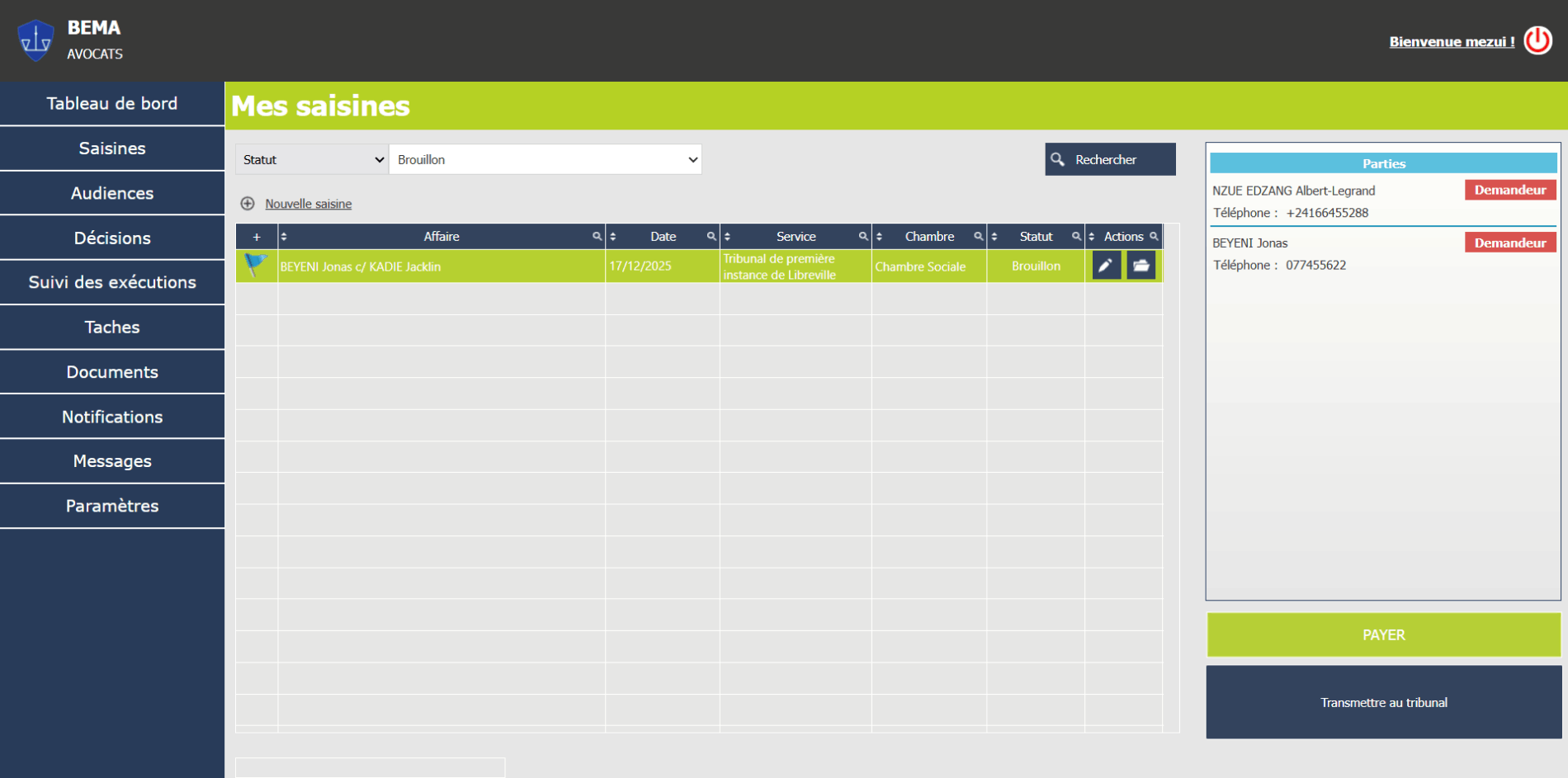Click the search icon in Affaire column header
1568x778 pixels.
(x=597, y=237)
